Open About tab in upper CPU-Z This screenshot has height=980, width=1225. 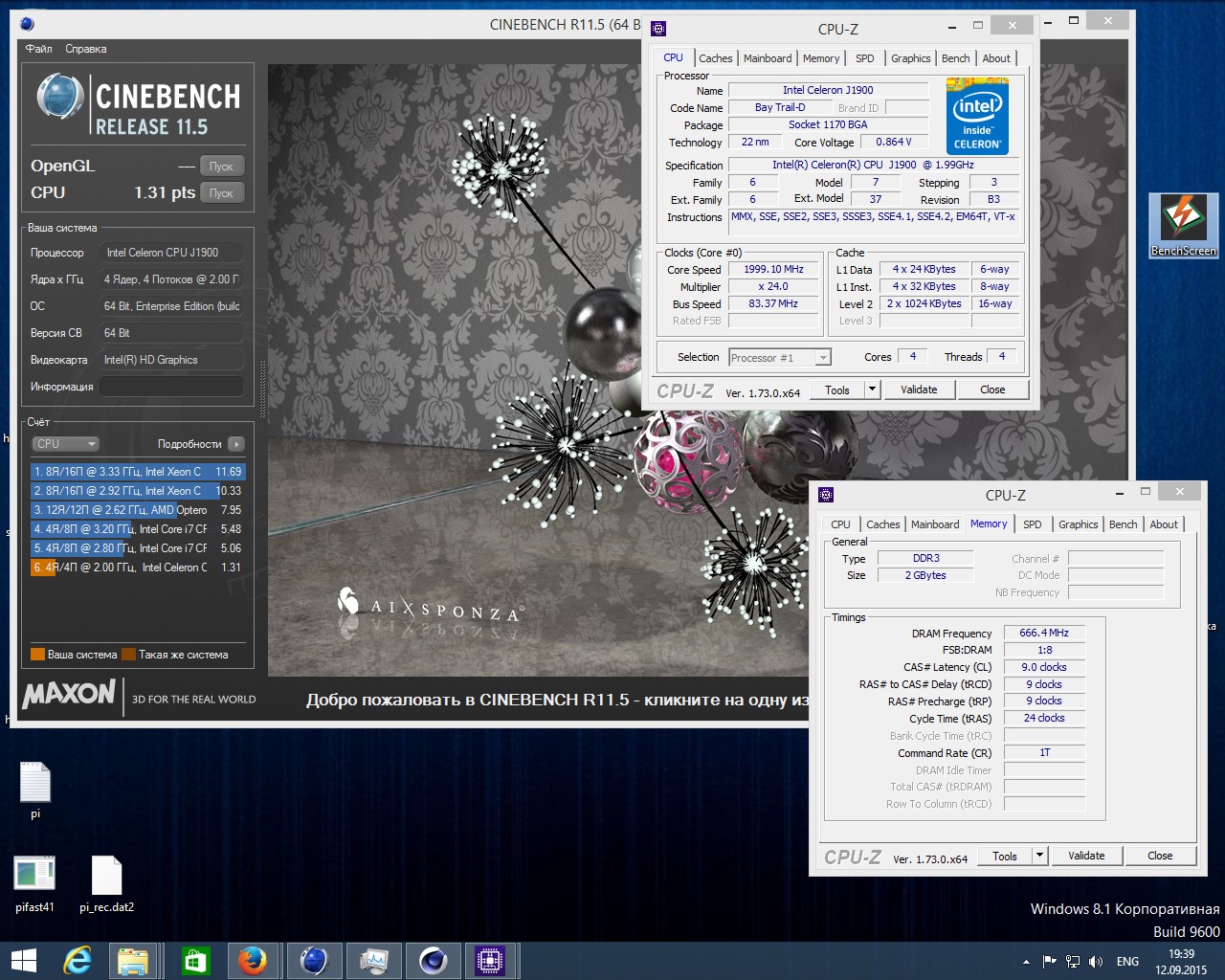[x=996, y=58]
